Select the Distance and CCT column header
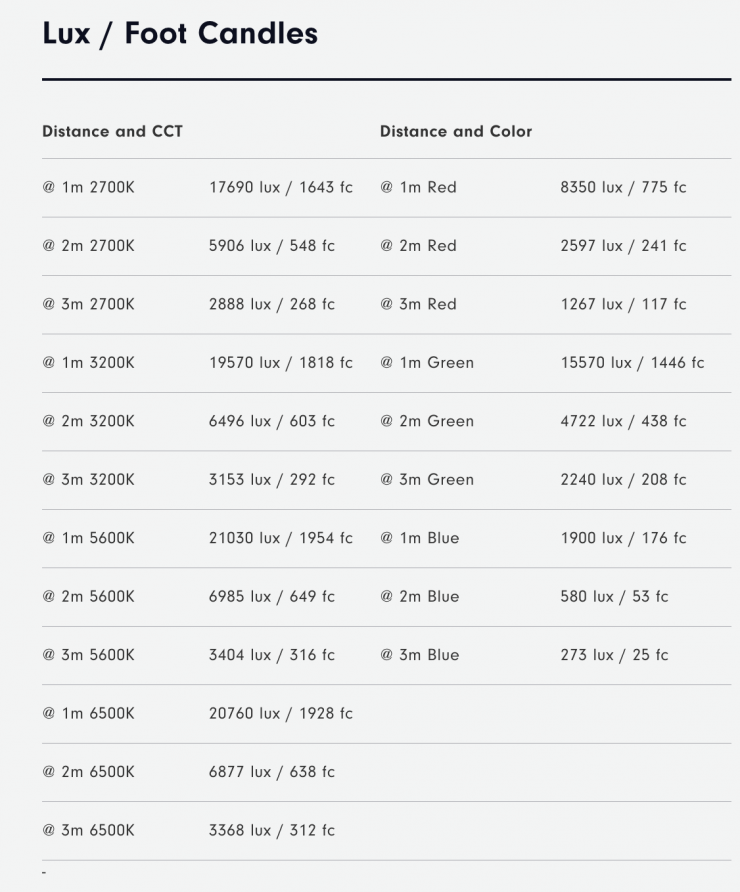Image resolution: width=740 pixels, height=892 pixels. [112, 131]
